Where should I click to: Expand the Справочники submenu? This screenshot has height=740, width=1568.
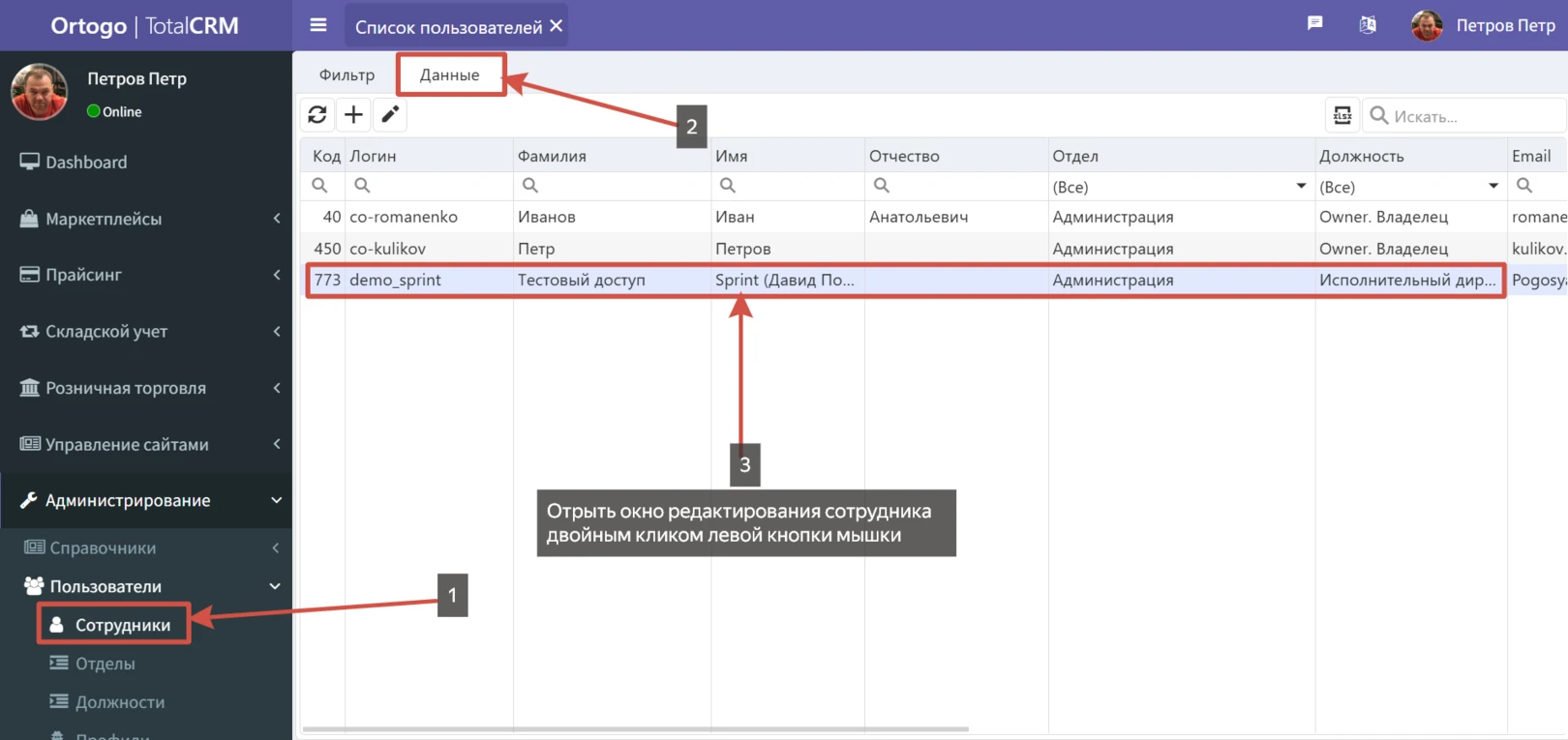click(145, 548)
